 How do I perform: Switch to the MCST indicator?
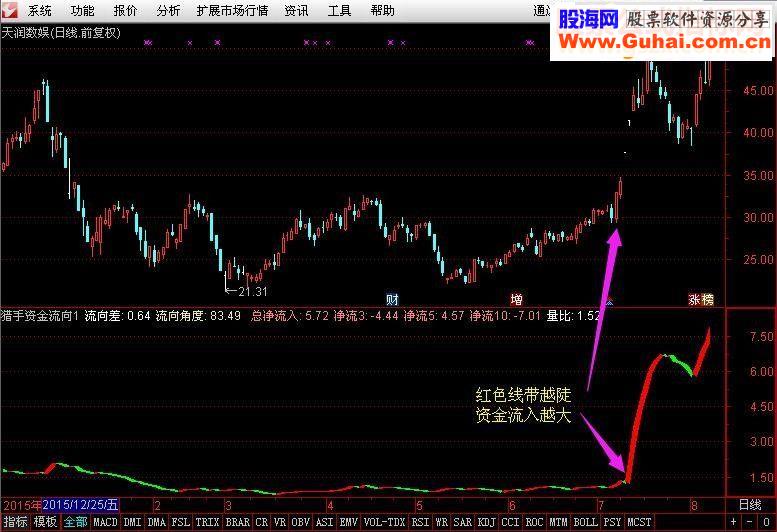point(640,522)
